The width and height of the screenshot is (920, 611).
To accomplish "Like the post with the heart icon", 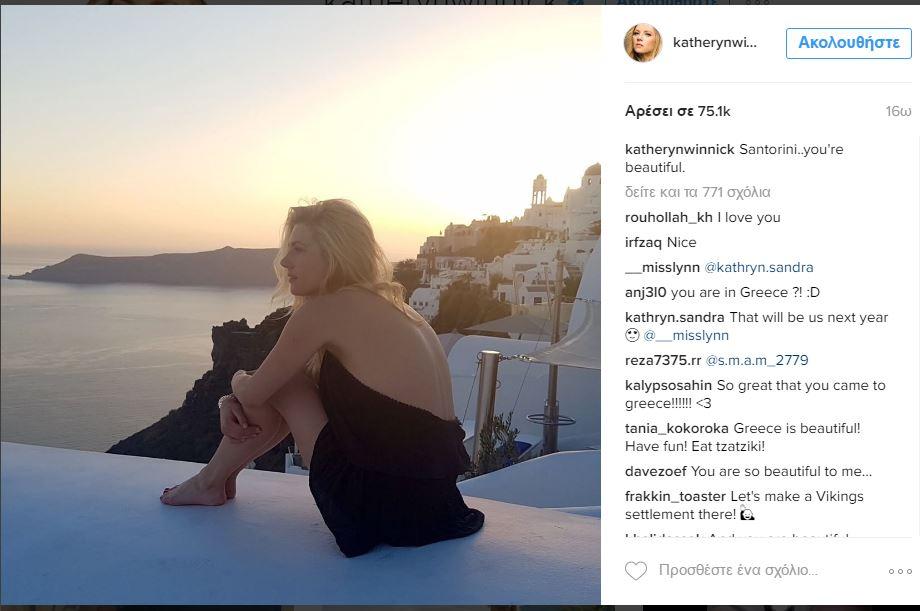I will [635, 571].
